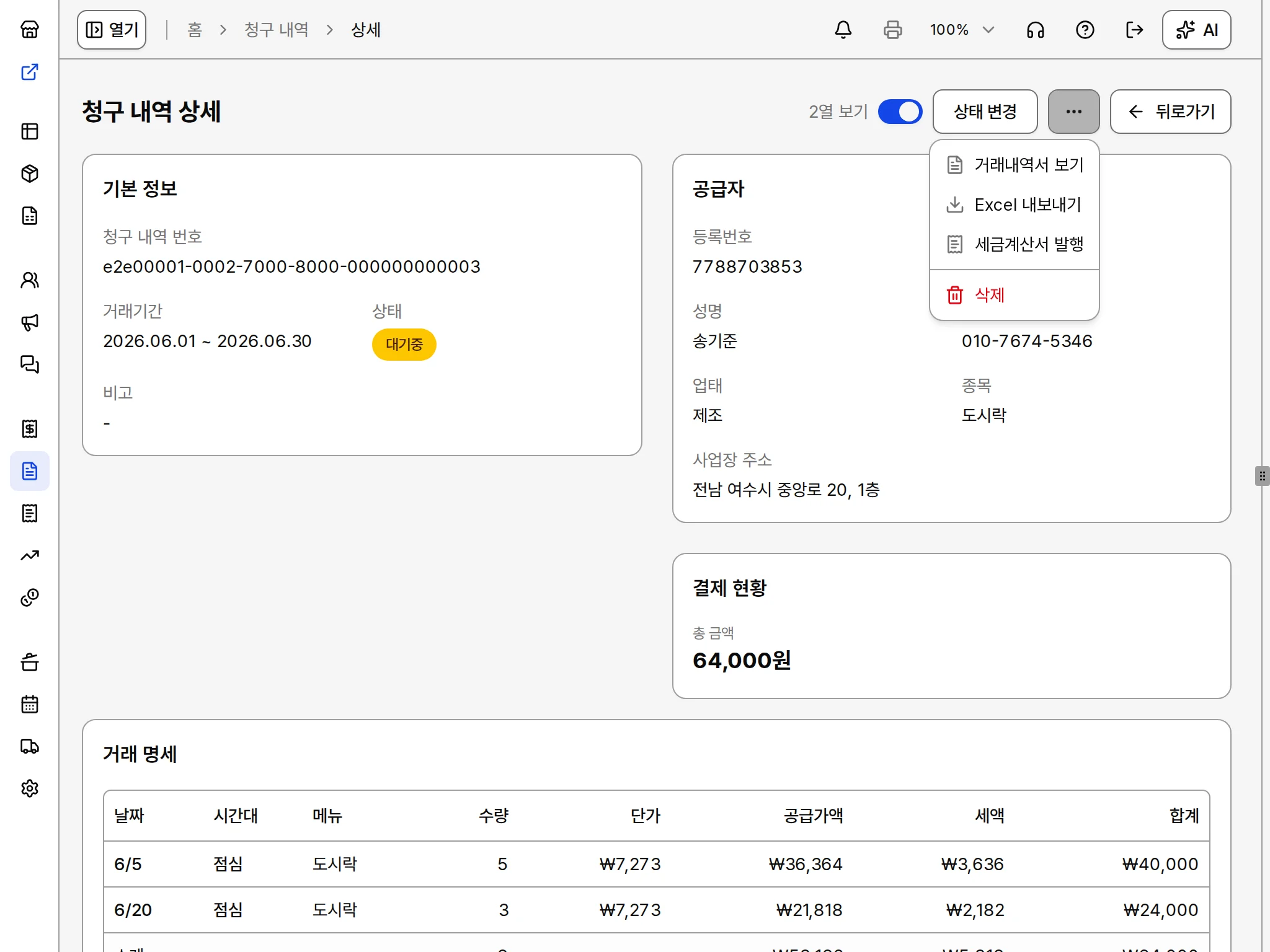Click the 대기중 status badge
1270x952 pixels.
[404, 345]
